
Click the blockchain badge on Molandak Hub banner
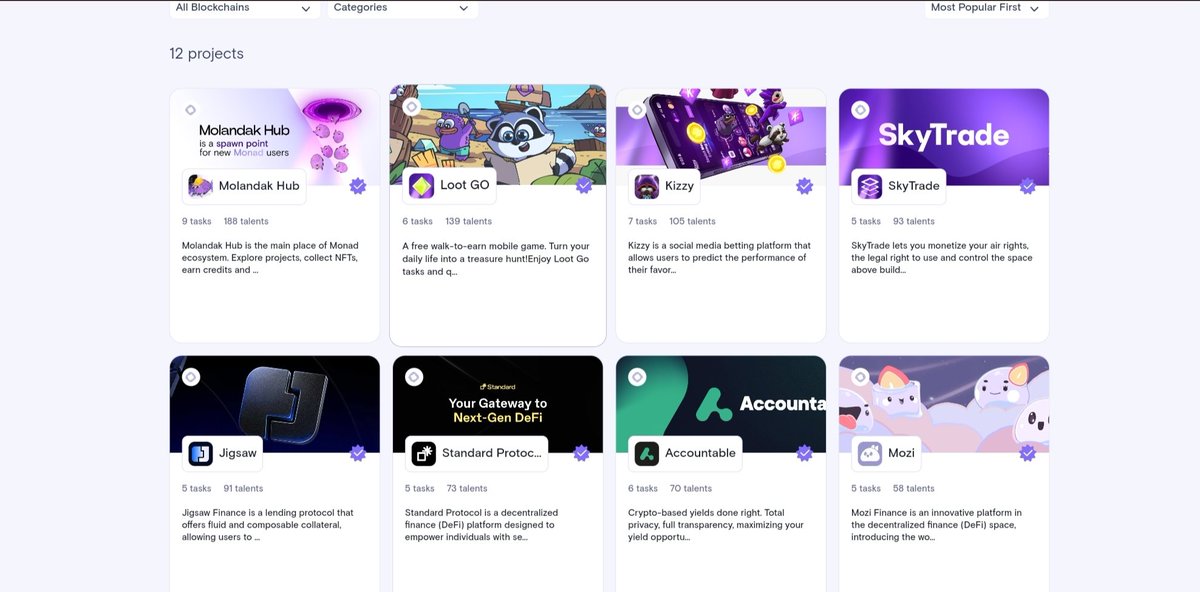pos(191,110)
